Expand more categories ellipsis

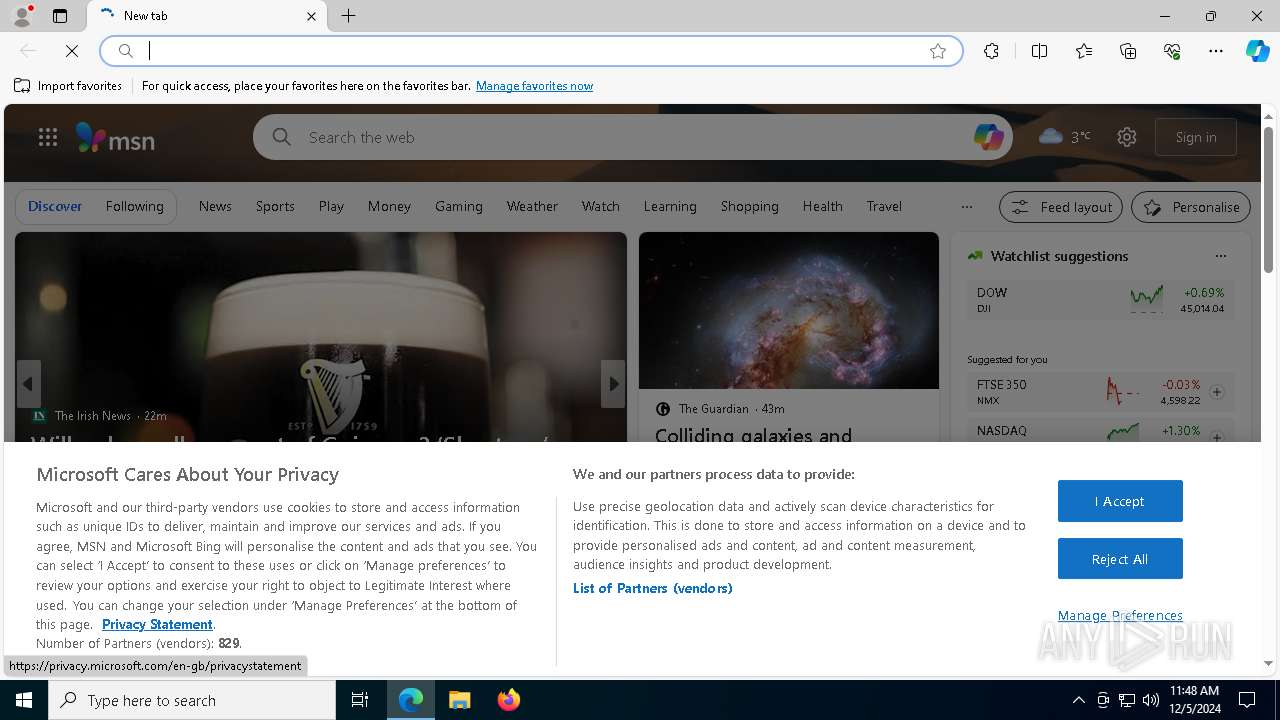click(x=966, y=207)
